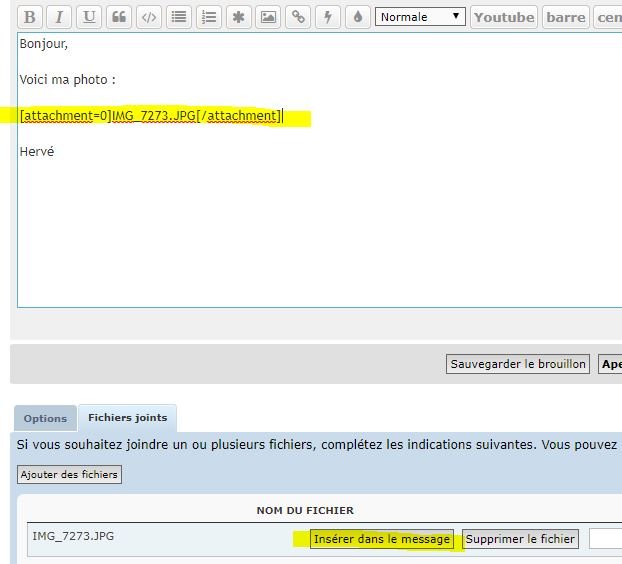Open font color droplet picker
622x564 pixels.
pyautogui.click(x=357, y=17)
